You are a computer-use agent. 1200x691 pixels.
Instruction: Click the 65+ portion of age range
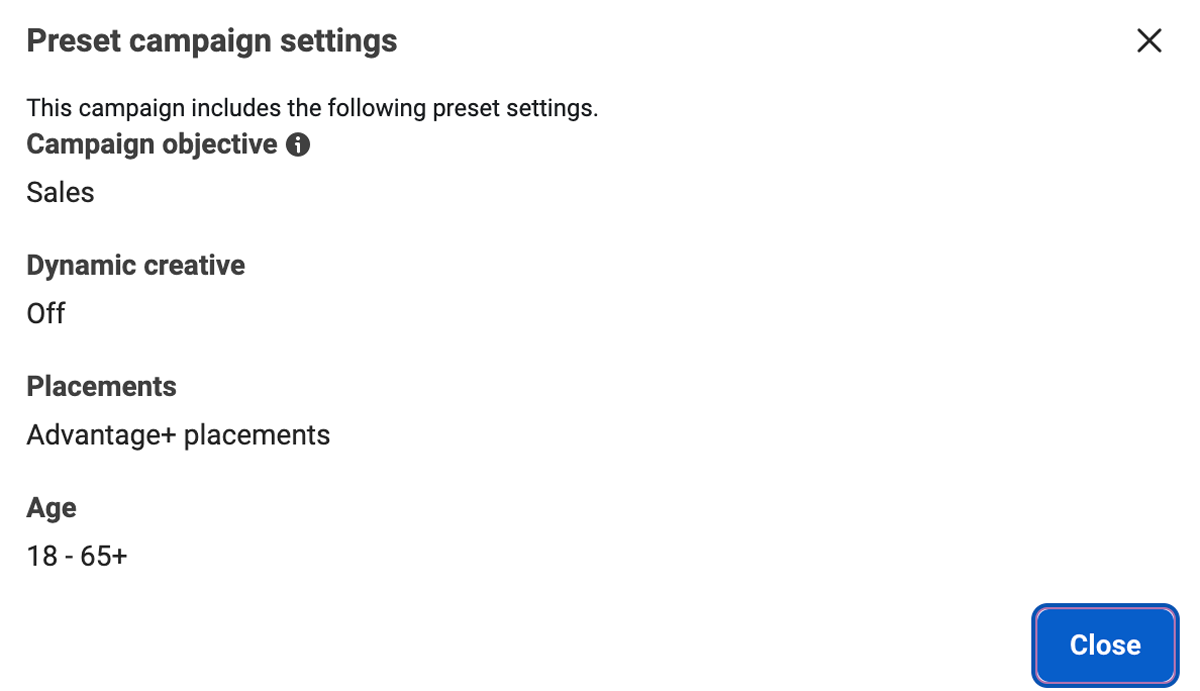click(x=104, y=556)
